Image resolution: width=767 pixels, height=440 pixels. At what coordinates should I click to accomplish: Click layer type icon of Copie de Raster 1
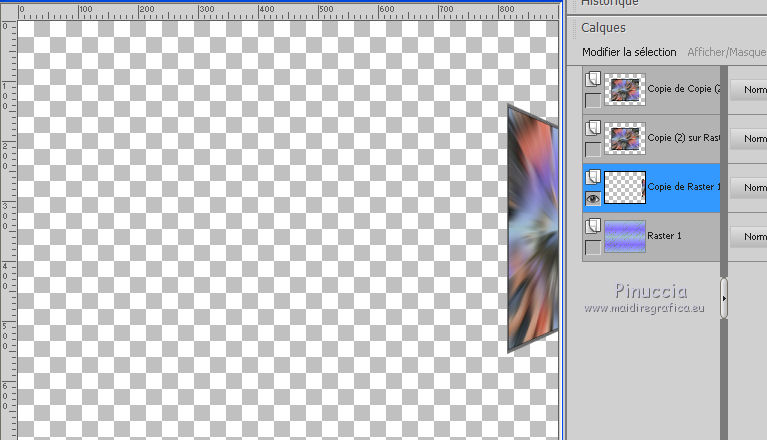click(x=593, y=177)
